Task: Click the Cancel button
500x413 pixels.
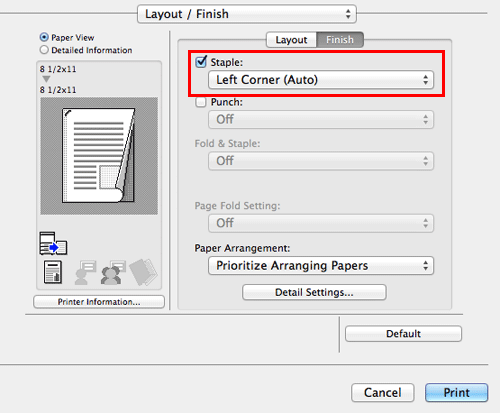Action: tap(383, 392)
